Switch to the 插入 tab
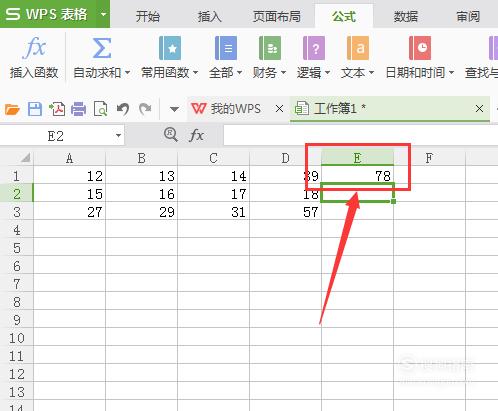 pyautogui.click(x=210, y=16)
